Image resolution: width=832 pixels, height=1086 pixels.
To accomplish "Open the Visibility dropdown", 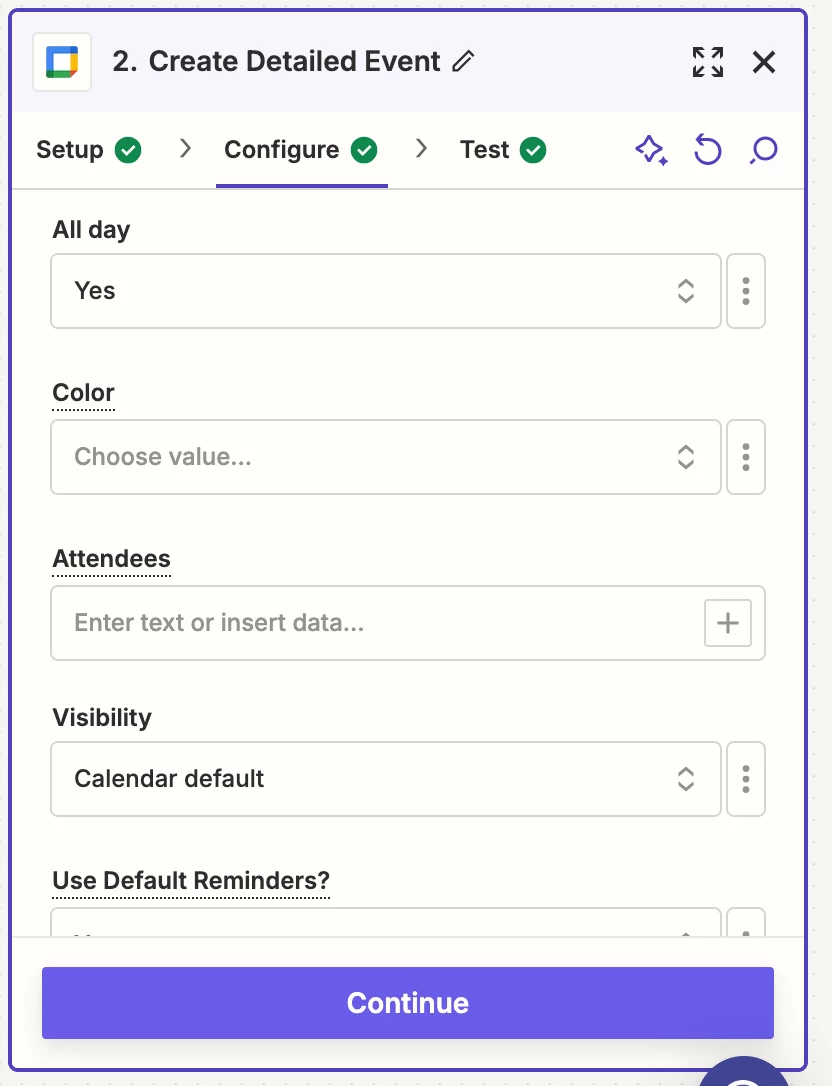I will (x=385, y=779).
